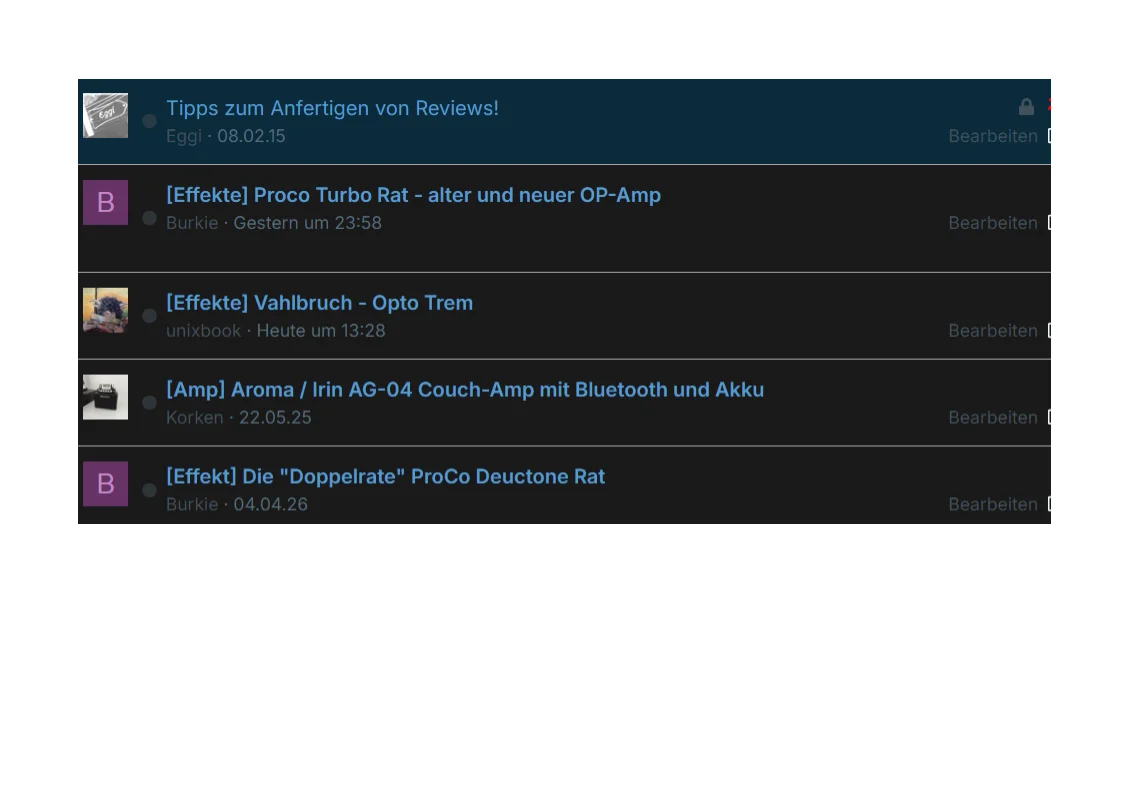Open the '[Effekte] Vahlbruch - Opto Trem' thread
1122x793 pixels.
point(319,303)
